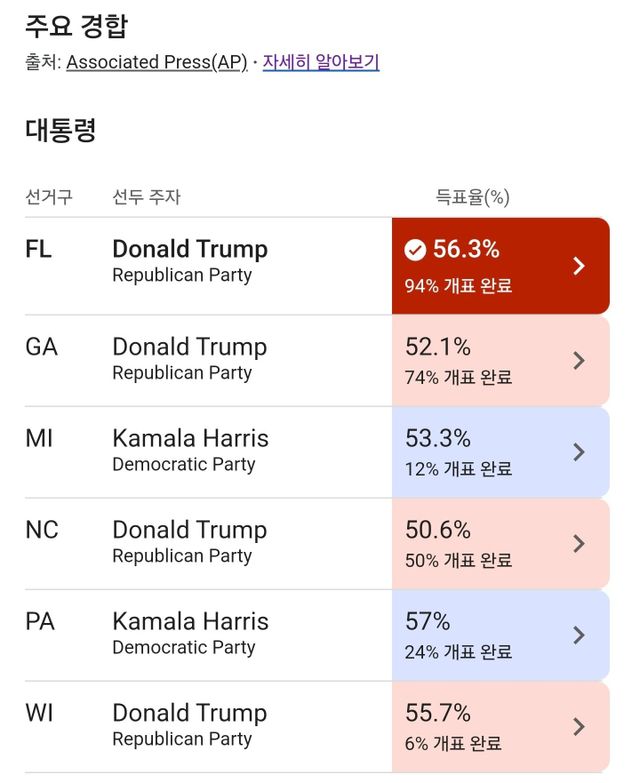The height and width of the screenshot is (783, 640).
Task: Open the Associated Press(AP) source link
Action: 156,62
